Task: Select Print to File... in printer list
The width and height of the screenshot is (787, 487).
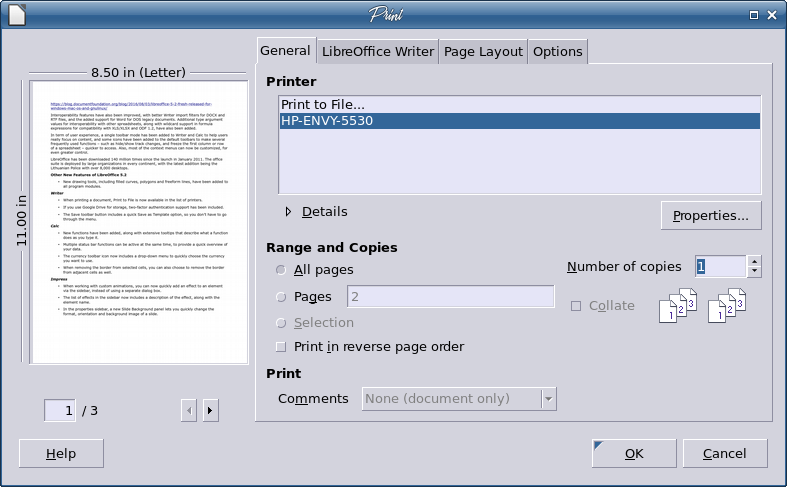Action: point(519,105)
